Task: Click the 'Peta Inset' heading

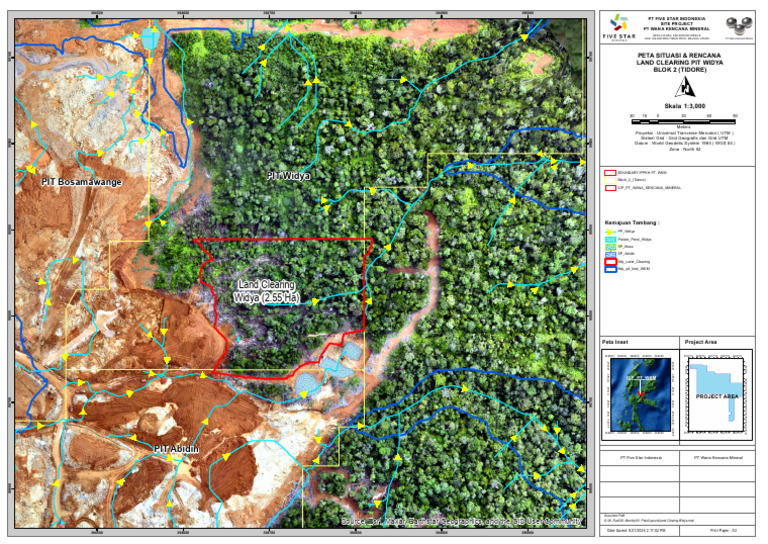Action: click(615, 342)
